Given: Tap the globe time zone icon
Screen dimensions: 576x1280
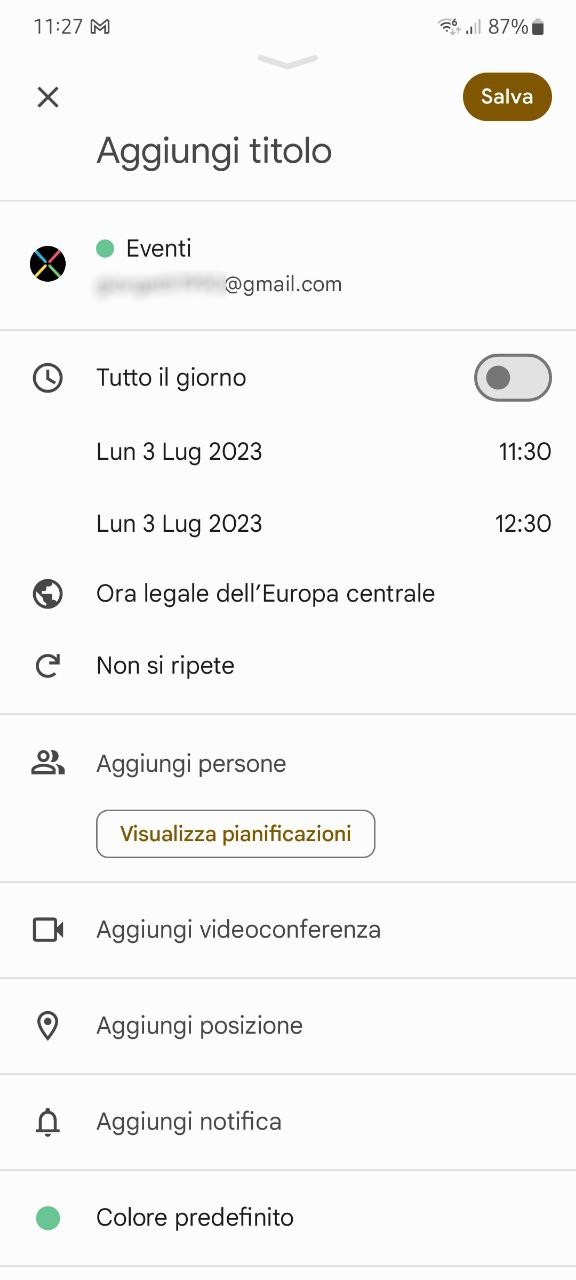Looking at the screenshot, I should pyautogui.click(x=48, y=594).
